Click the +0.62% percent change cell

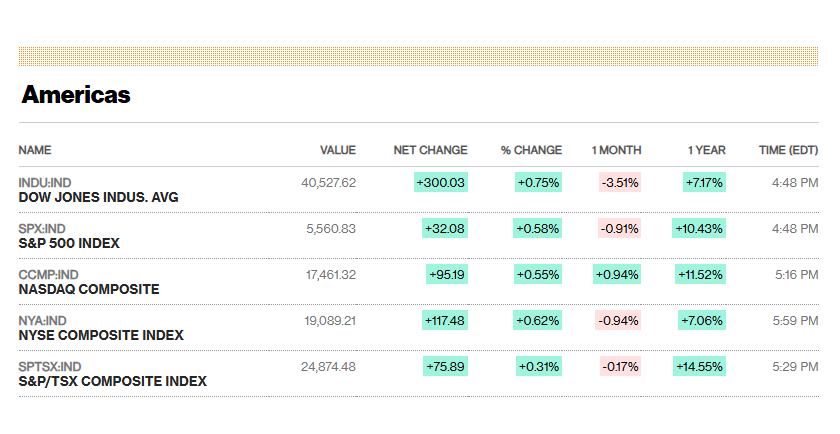click(537, 320)
